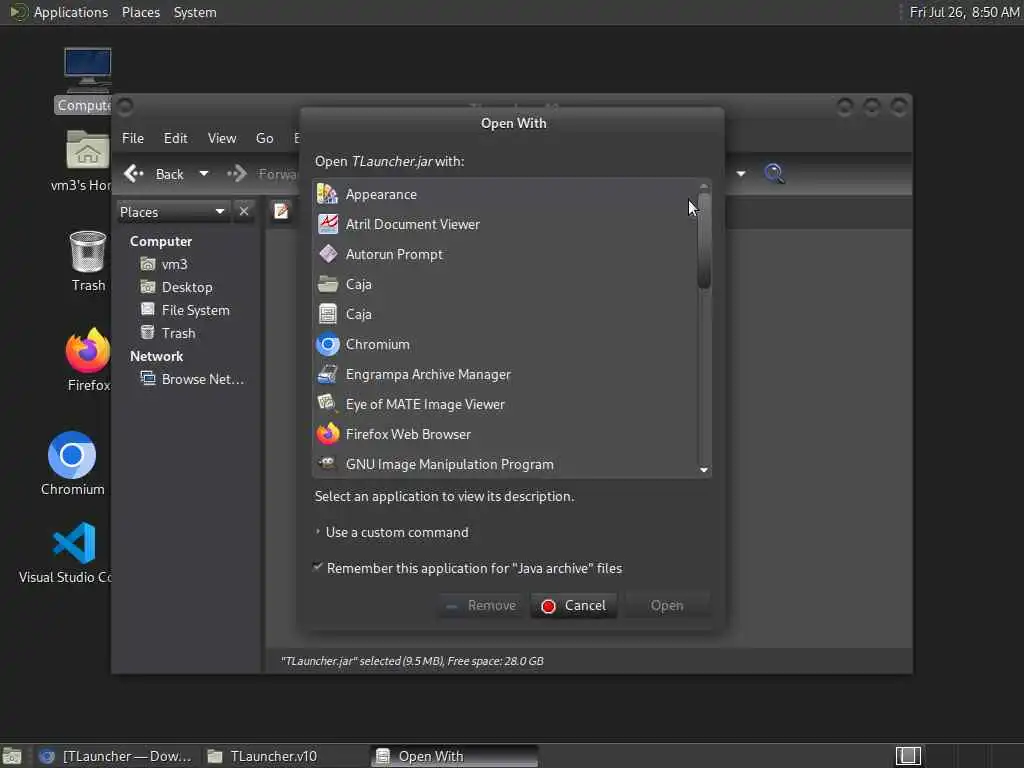Click the application list scrollbar thumb

click(704, 239)
